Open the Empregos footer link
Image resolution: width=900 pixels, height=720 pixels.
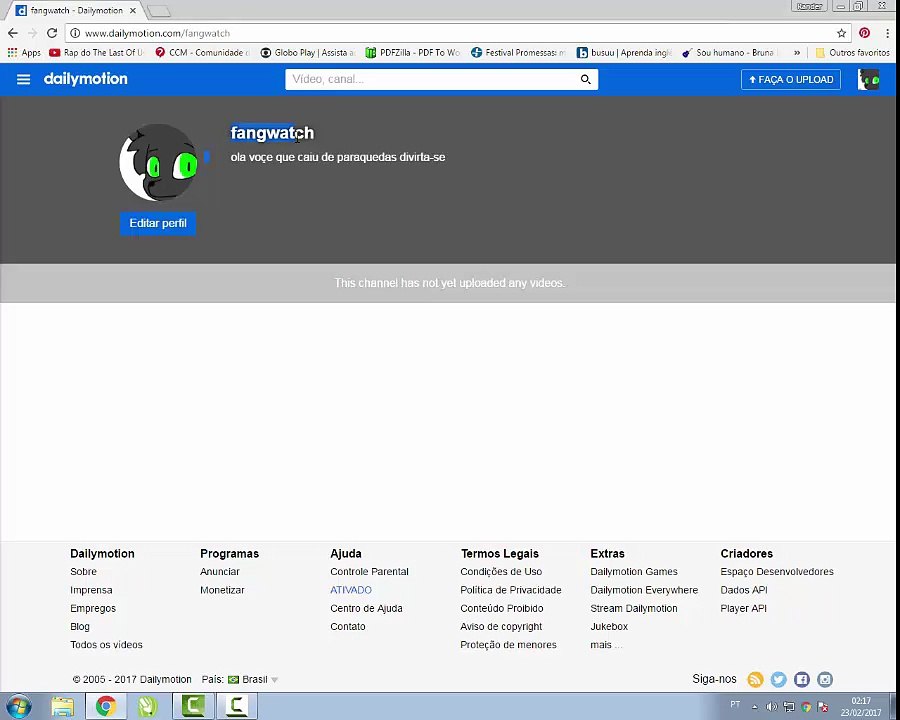(93, 608)
